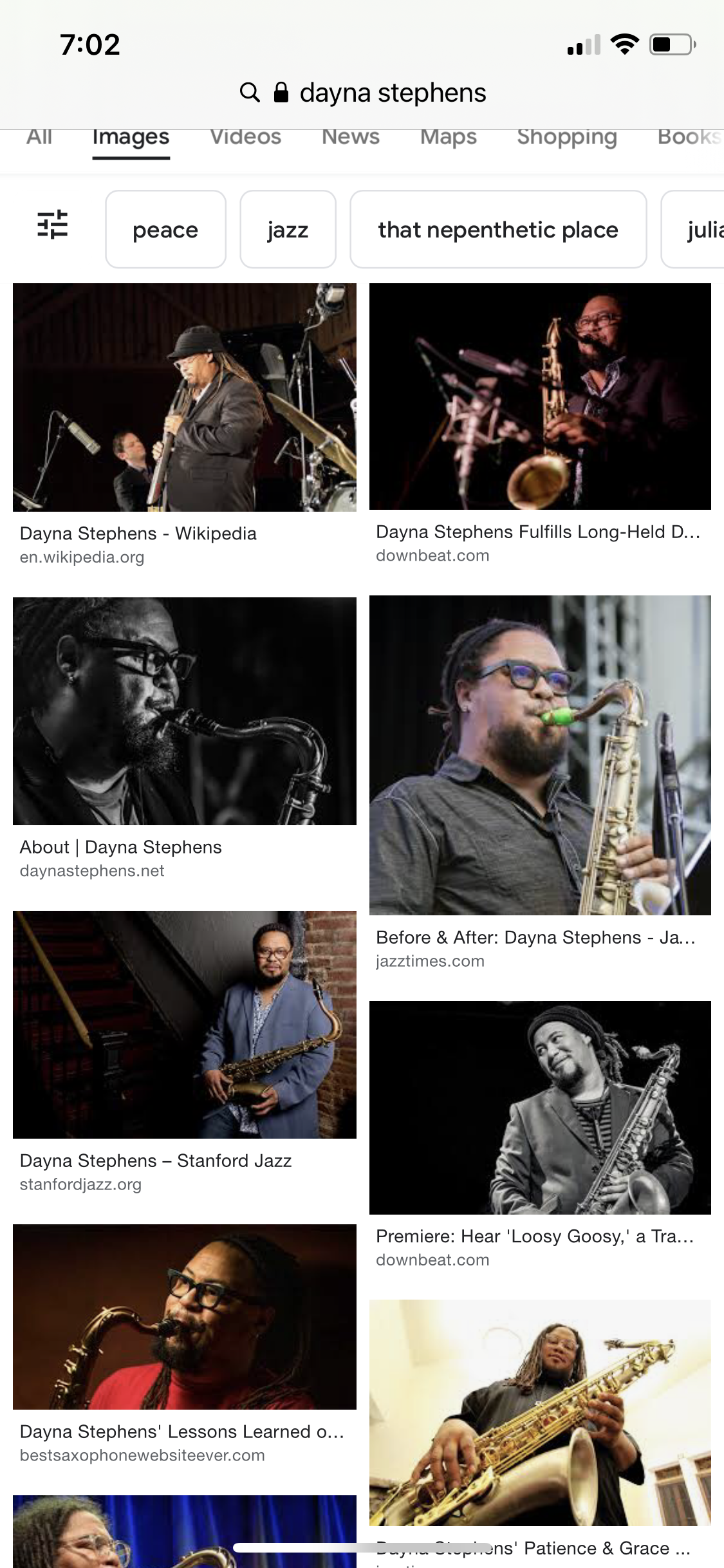The width and height of the screenshot is (724, 1568).
Task: Open the image filter settings icon
Action: 53,225
